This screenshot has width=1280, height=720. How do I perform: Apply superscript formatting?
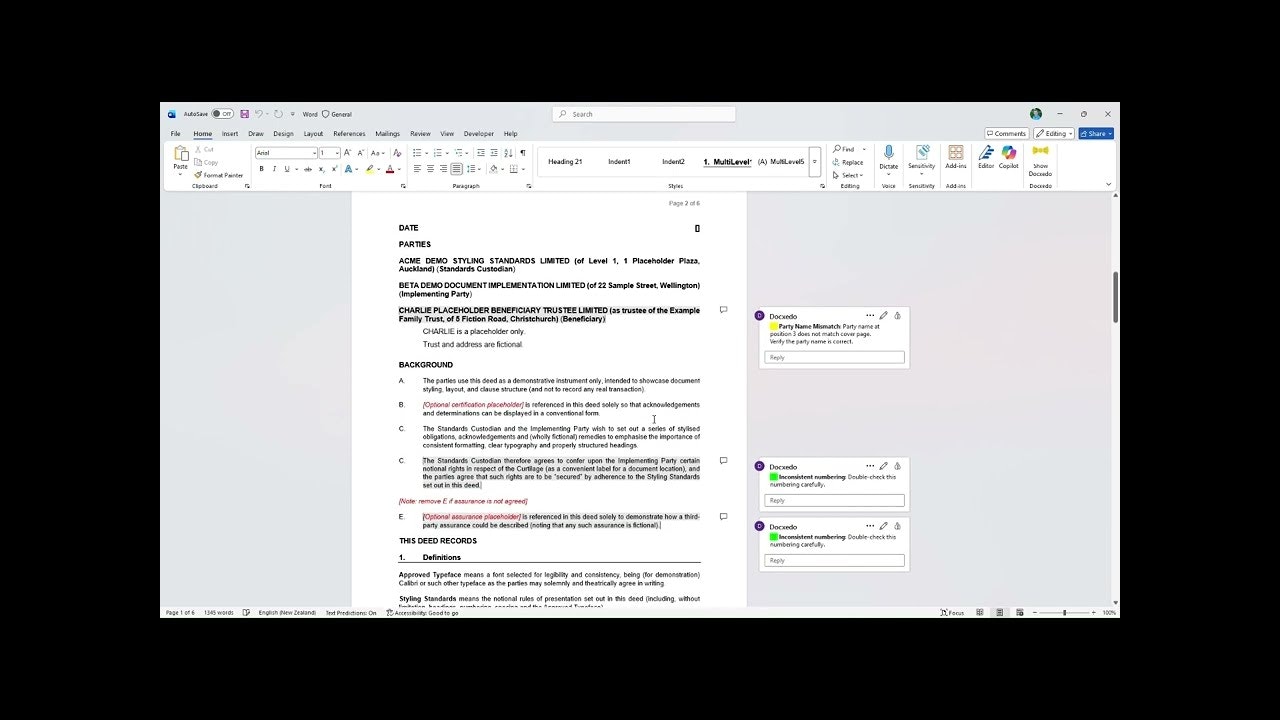[334, 169]
